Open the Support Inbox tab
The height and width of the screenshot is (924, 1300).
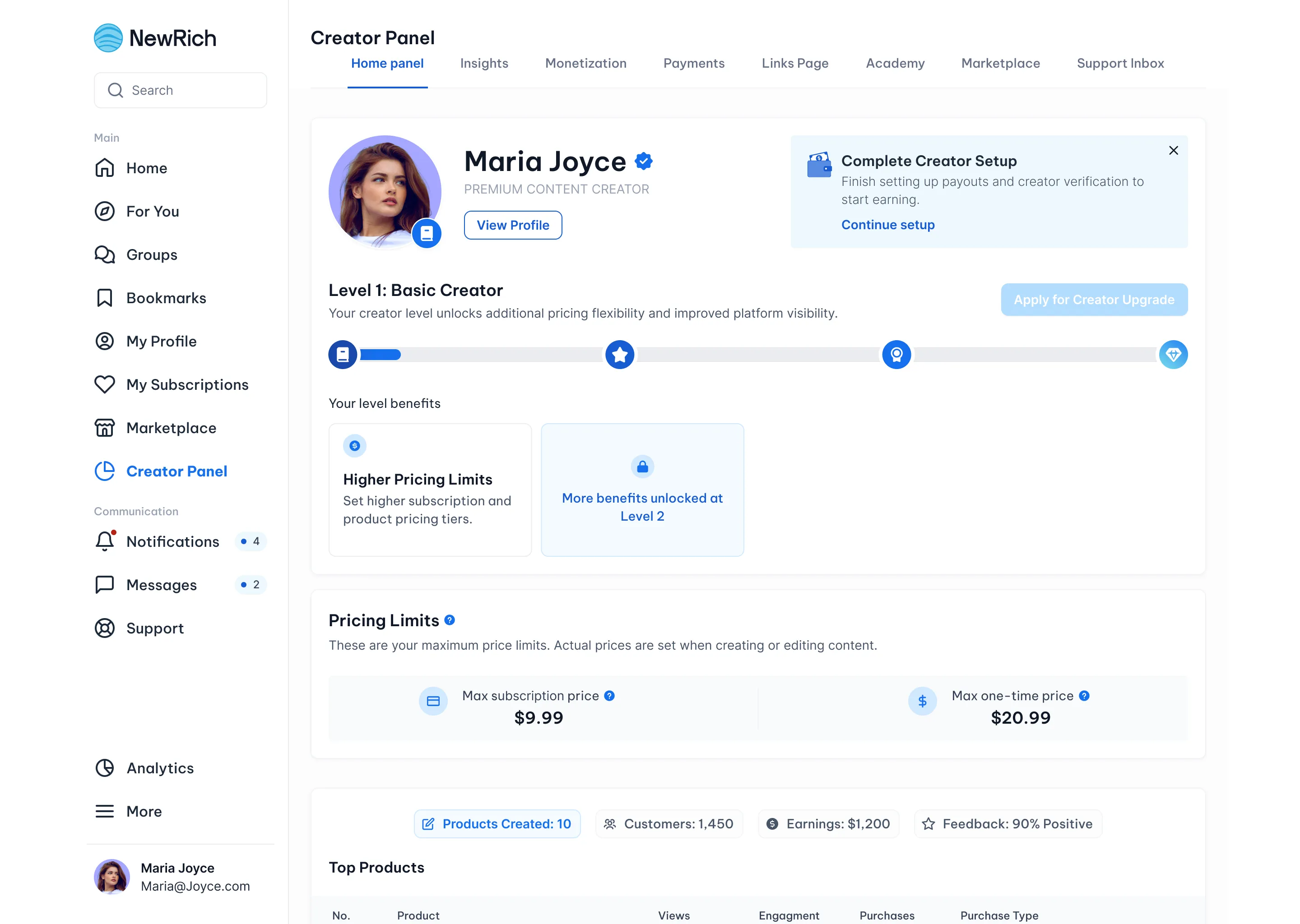(x=1120, y=63)
